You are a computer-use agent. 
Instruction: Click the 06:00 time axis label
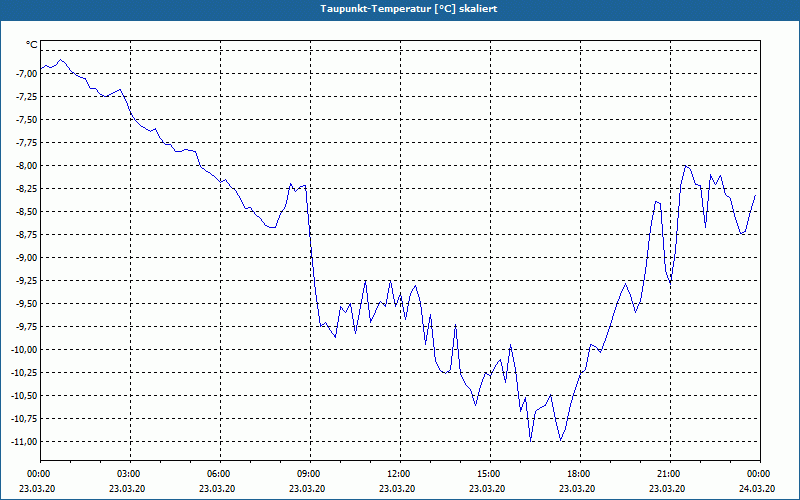[220, 474]
